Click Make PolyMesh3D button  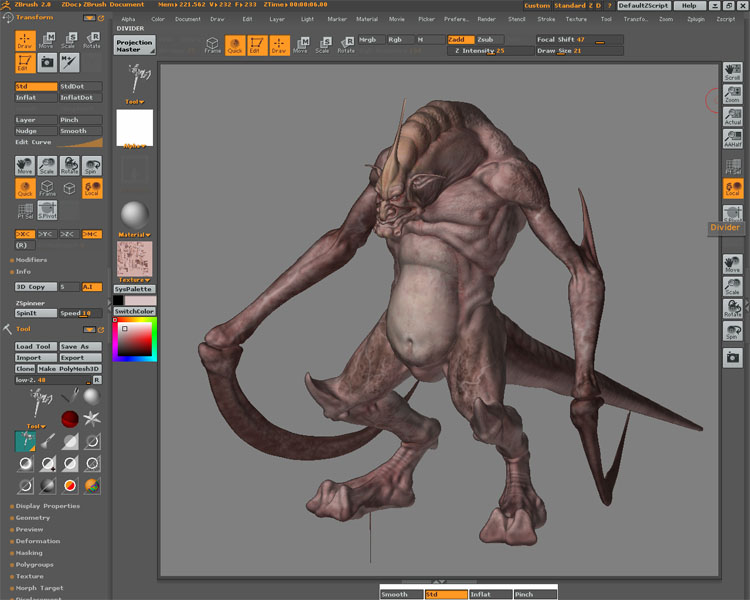coord(69,369)
